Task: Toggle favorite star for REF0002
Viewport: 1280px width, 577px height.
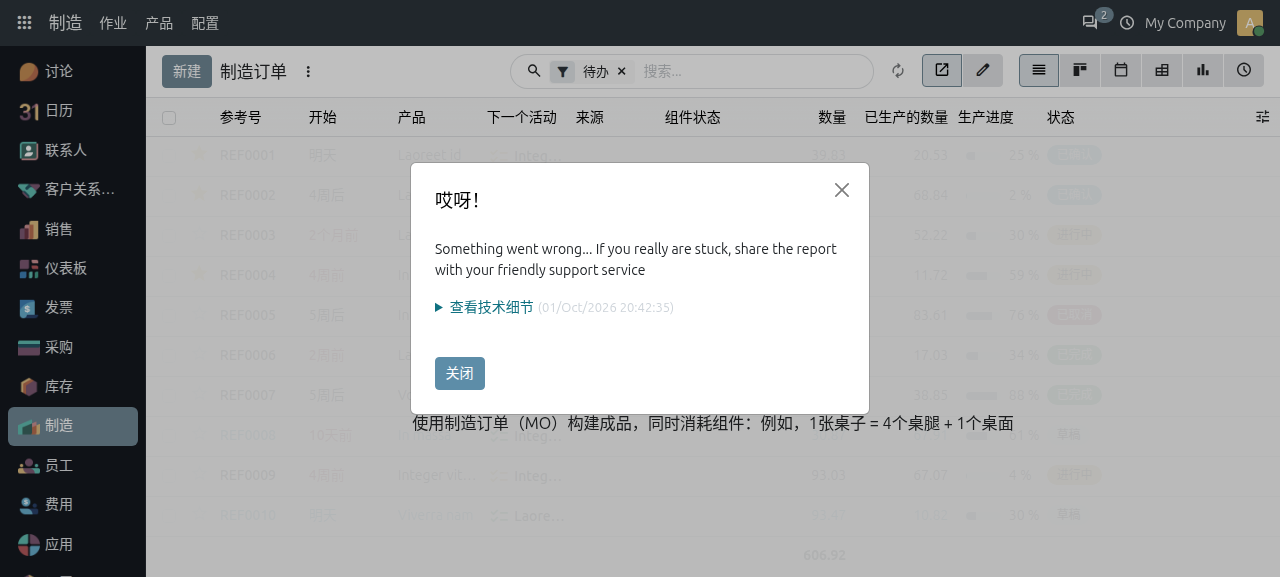Action: 199,195
